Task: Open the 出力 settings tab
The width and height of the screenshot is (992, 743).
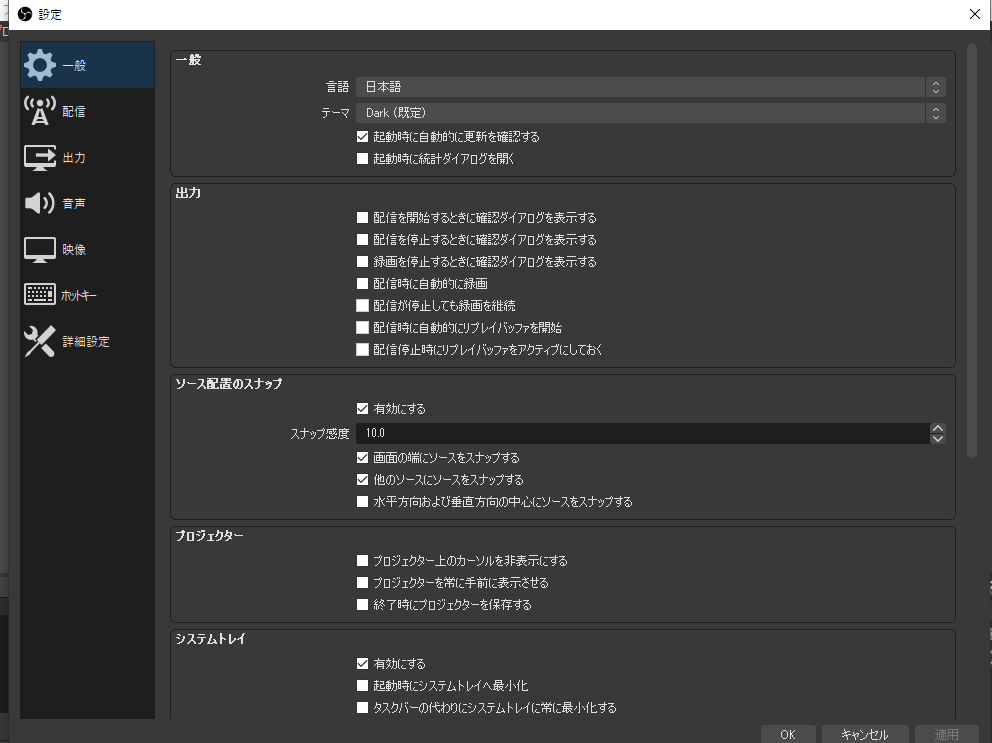Action: (x=87, y=158)
